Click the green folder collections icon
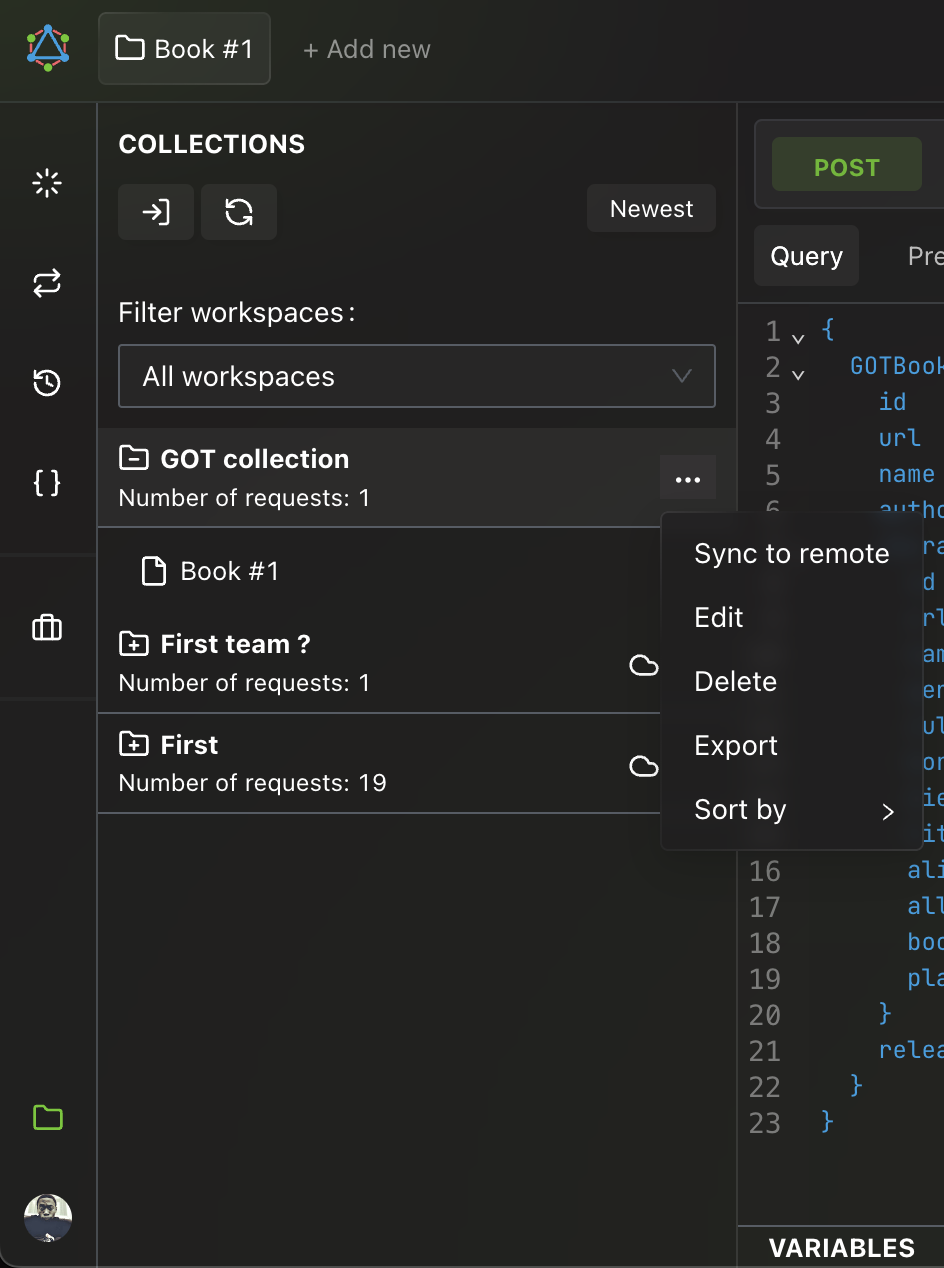Image resolution: width=944 pixels, height=1268 pixels. (x=47, y=1117)
